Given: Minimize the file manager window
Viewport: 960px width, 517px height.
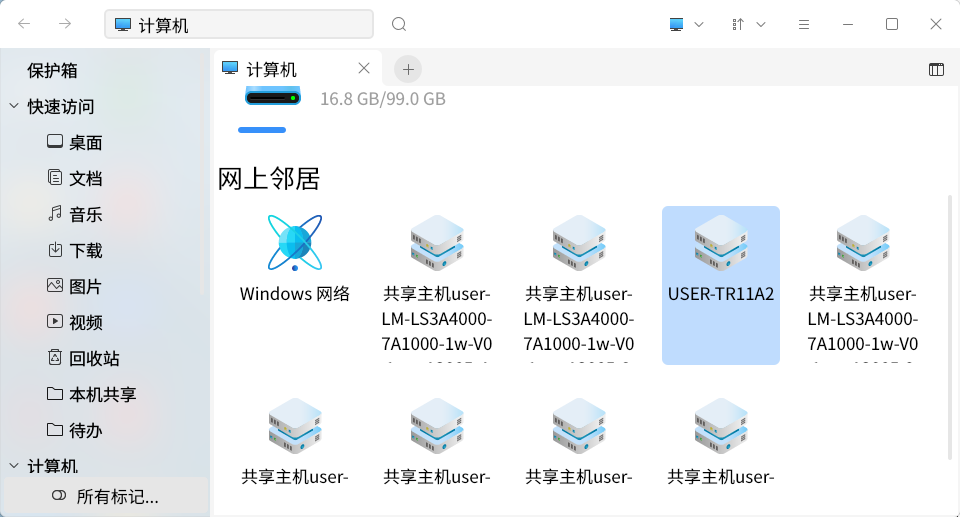Looking at the screenshot, I should [848, 25].
